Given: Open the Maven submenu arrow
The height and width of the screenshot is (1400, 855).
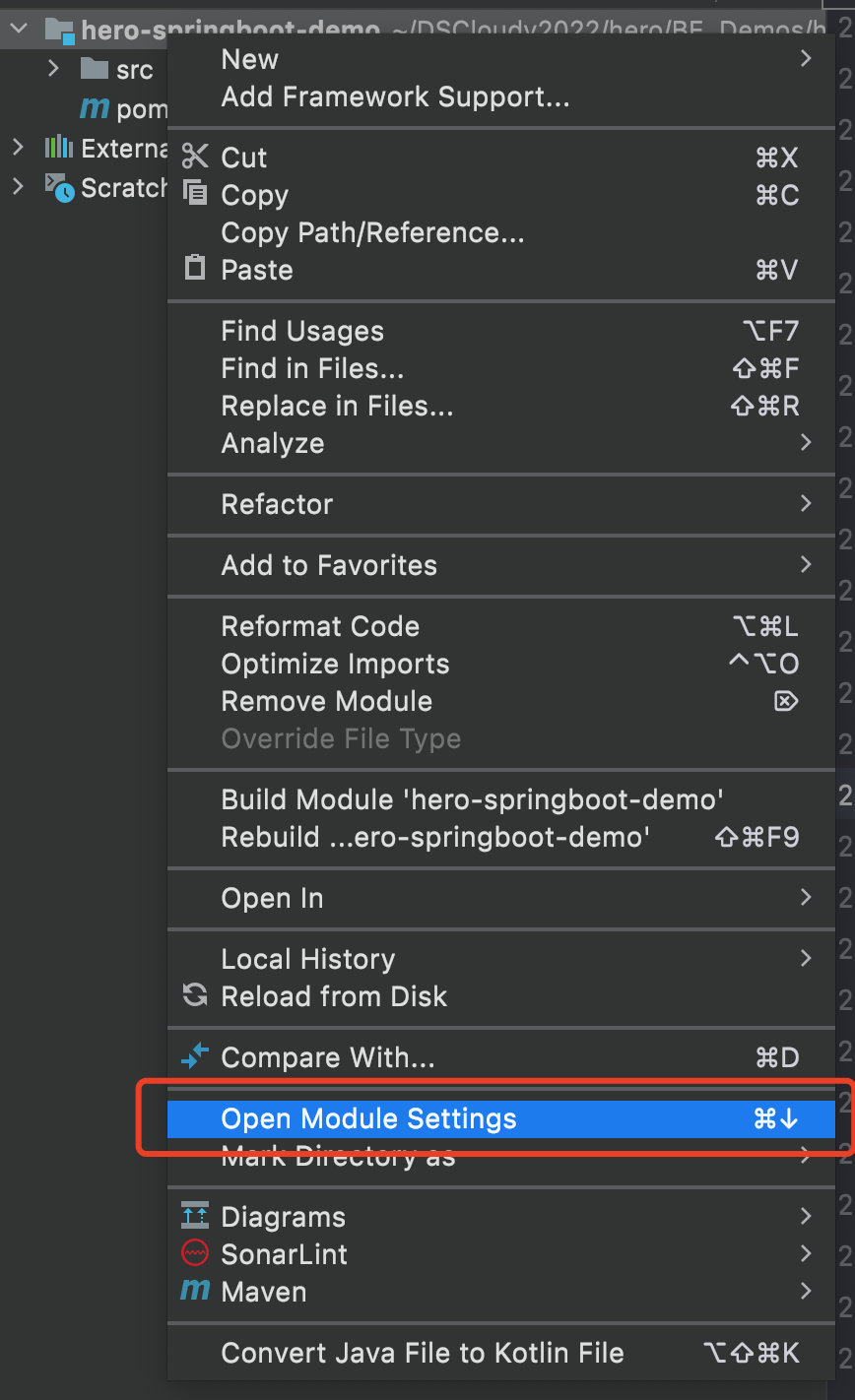Looking at the screenshot, I should coord(806,1291).
